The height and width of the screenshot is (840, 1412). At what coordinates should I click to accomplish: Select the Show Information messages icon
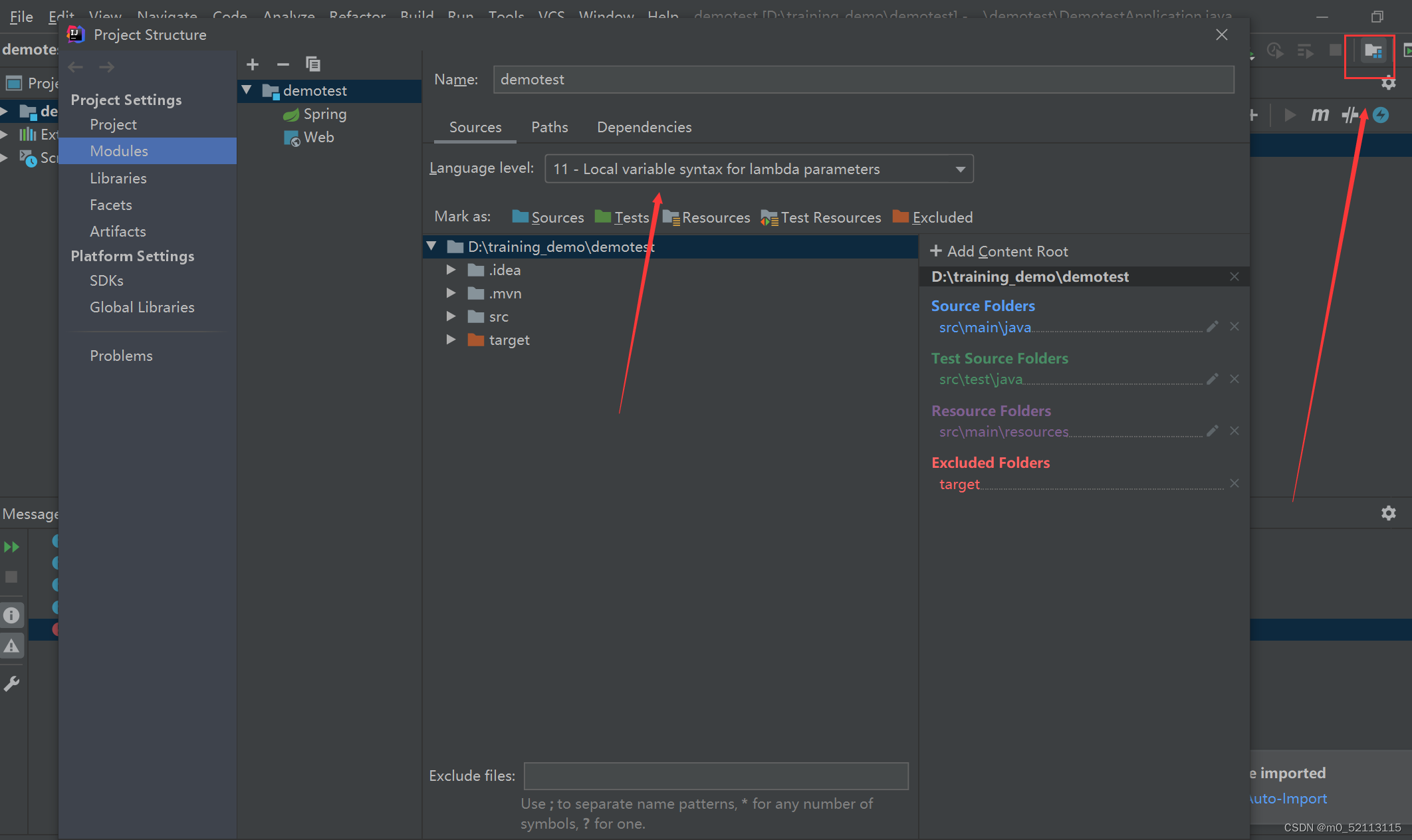click(12, 615)
